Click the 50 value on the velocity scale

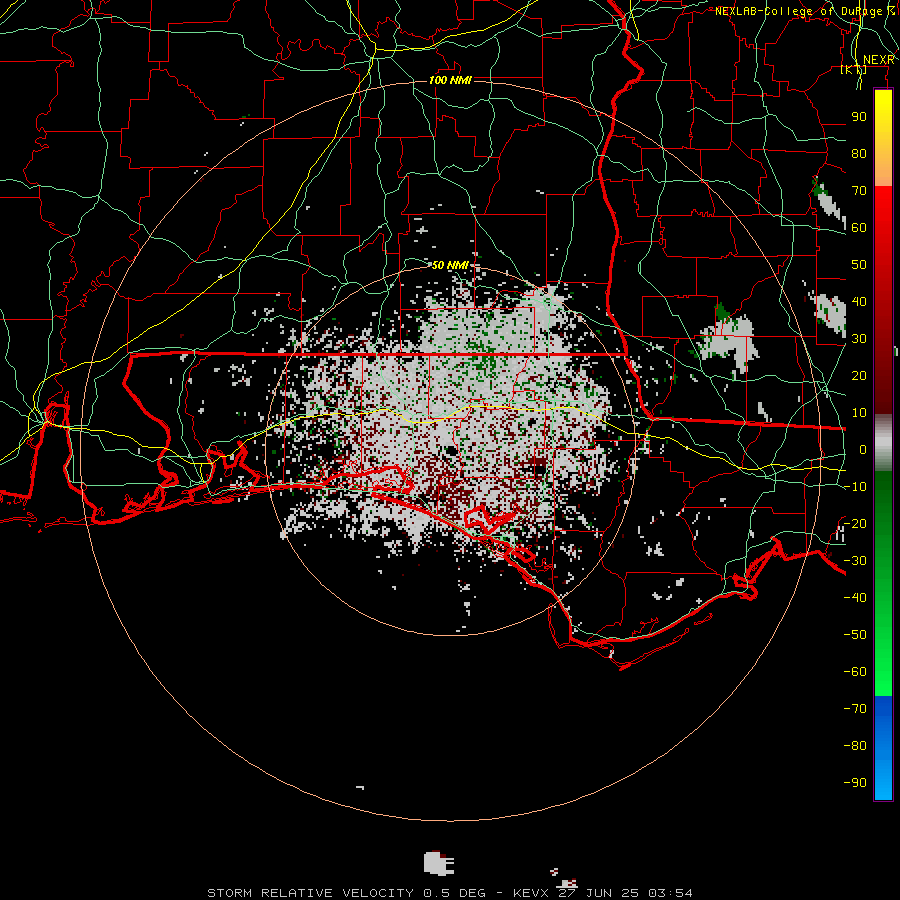click(x=859, y=265)
